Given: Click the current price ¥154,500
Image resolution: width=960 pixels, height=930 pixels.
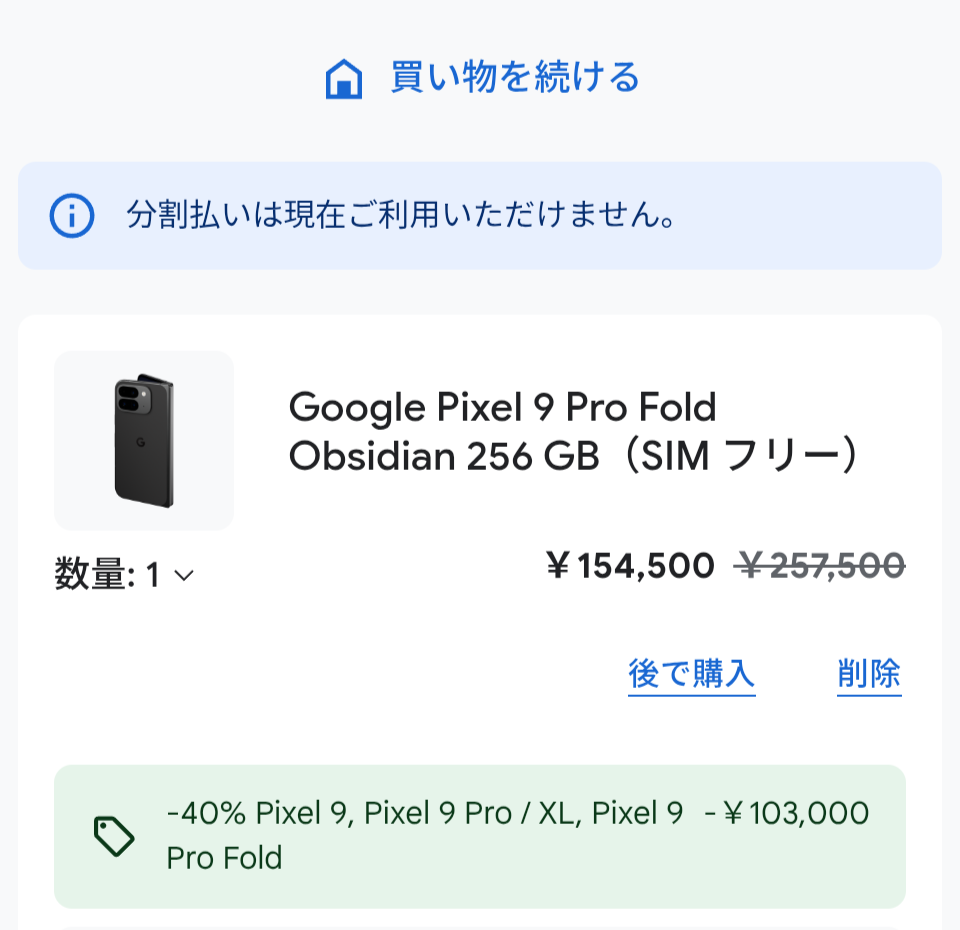Looking at the screenshot, I should (630, 565).
